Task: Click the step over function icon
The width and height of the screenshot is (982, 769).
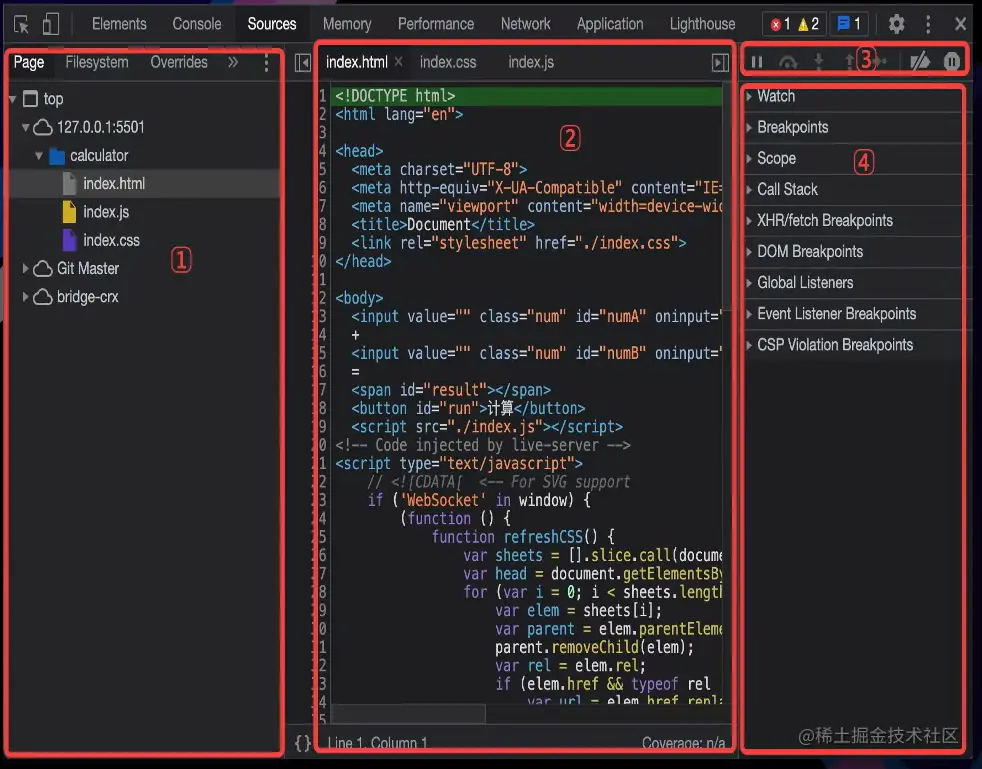Action: [788, 62]
